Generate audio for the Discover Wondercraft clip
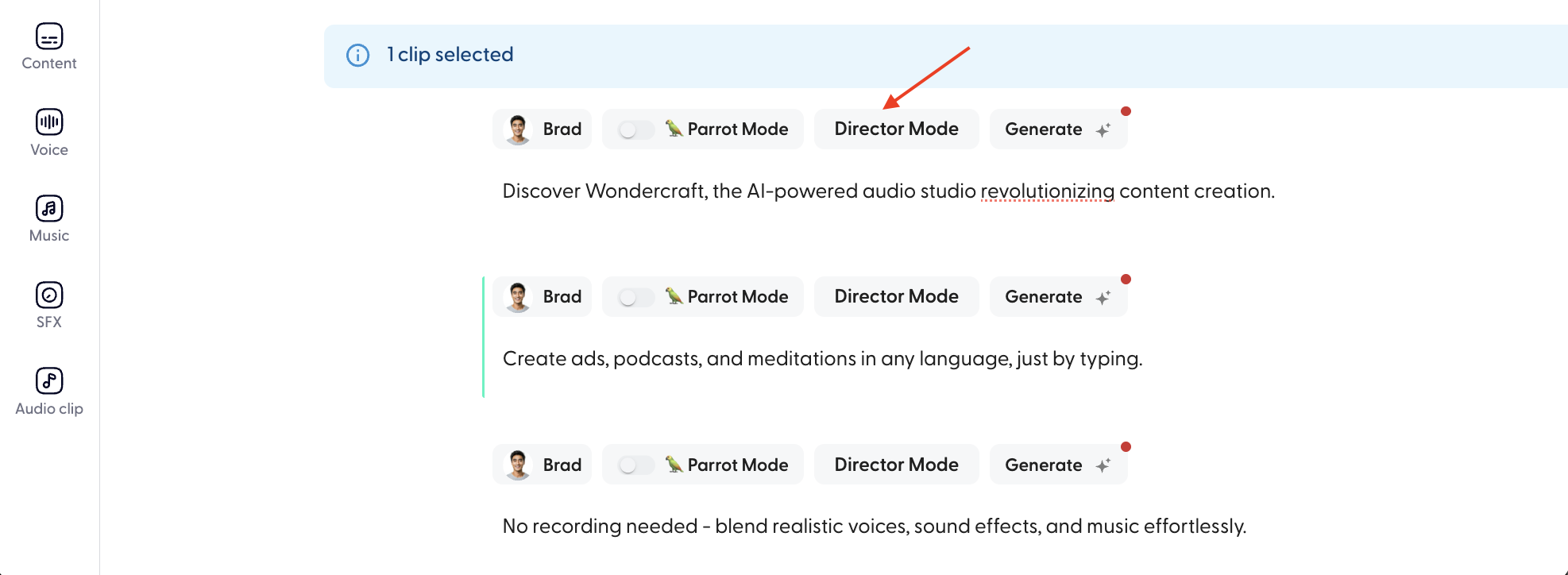The width and height of the screenshot is (1568, 575). point(1058,129)
